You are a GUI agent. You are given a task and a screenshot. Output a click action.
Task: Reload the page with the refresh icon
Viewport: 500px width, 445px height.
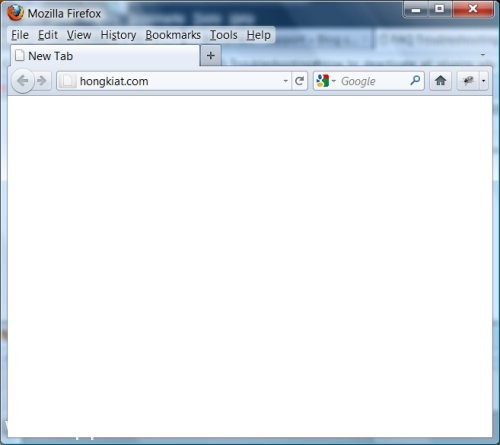tap(299, 81)
